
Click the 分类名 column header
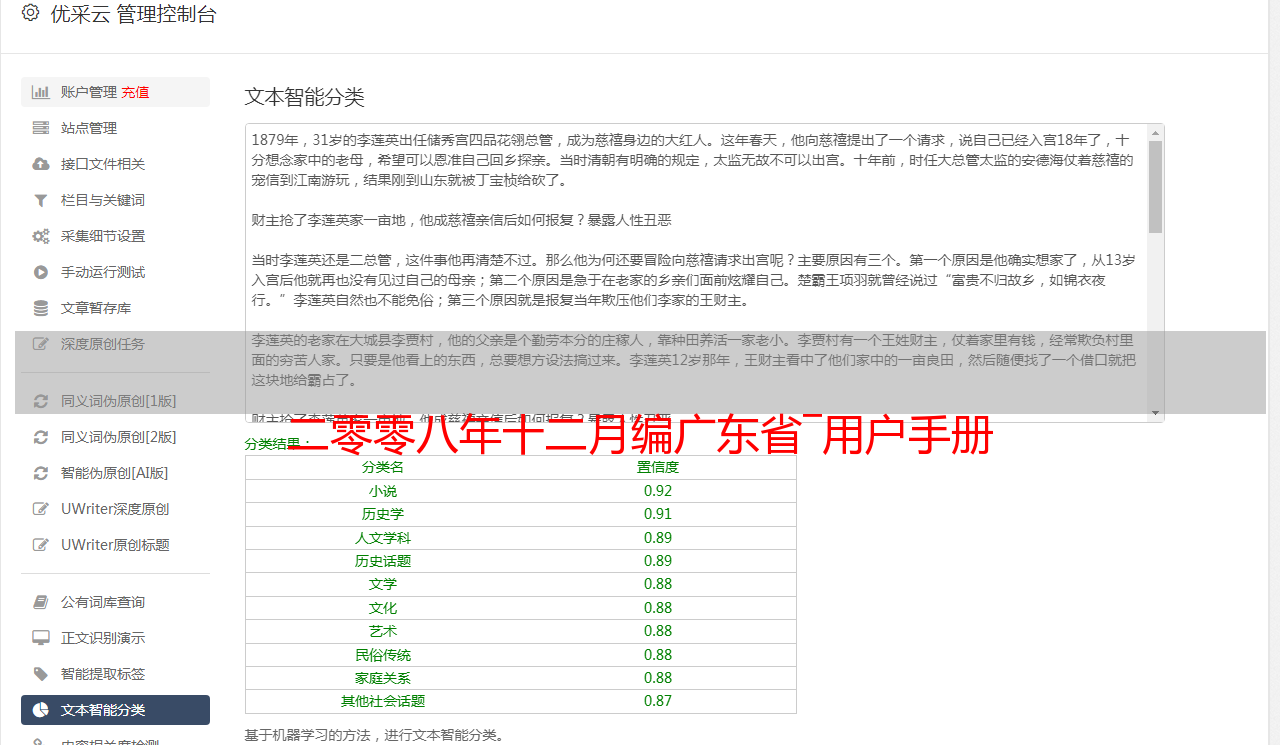click(x=383, y=467)
